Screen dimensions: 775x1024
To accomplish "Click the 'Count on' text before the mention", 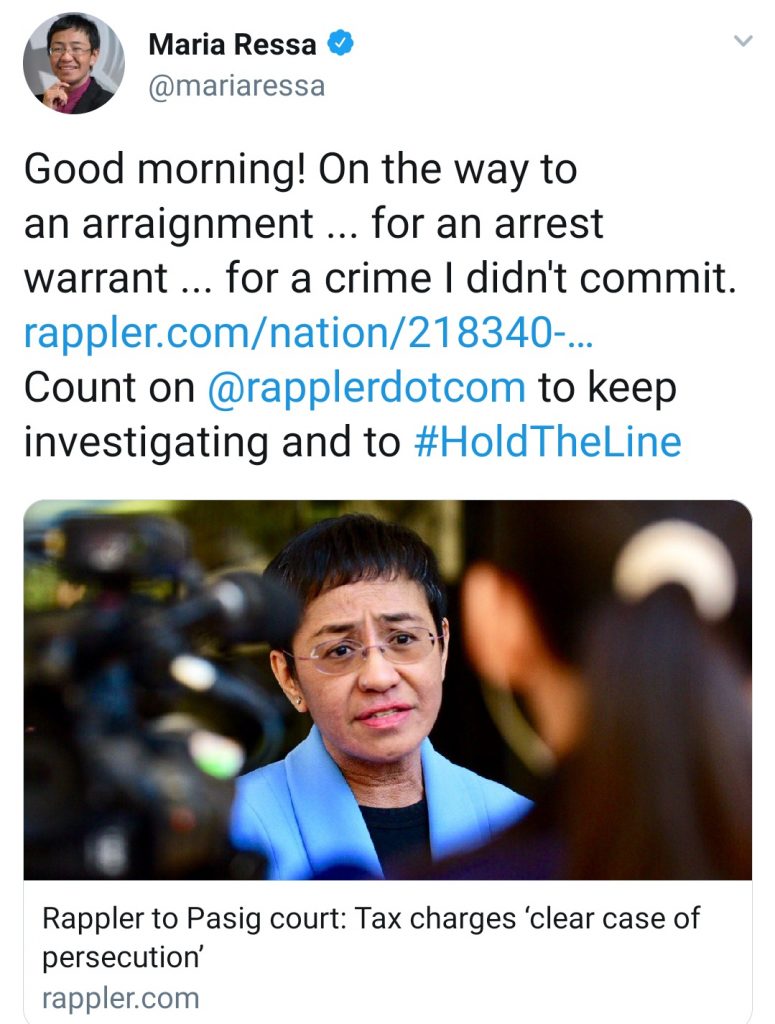I will 110,387.
